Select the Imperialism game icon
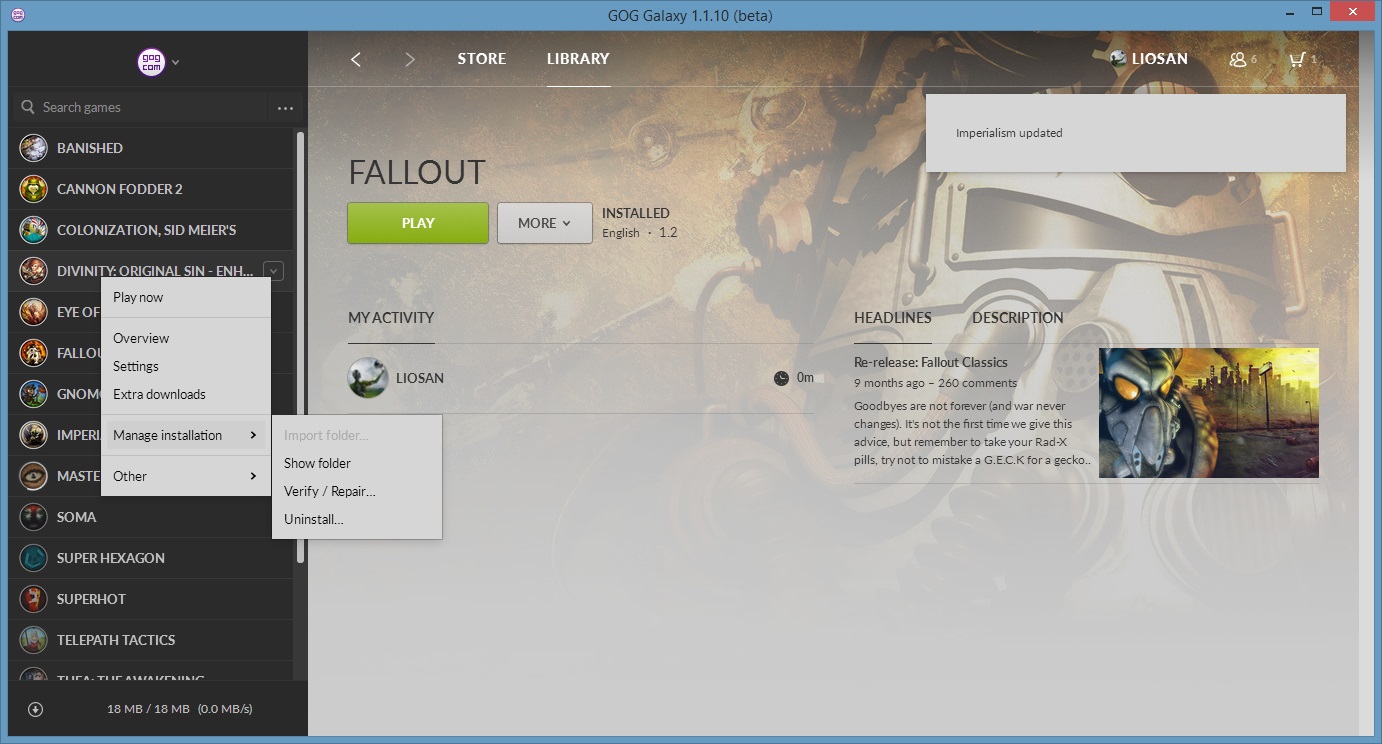 [33, 435]
